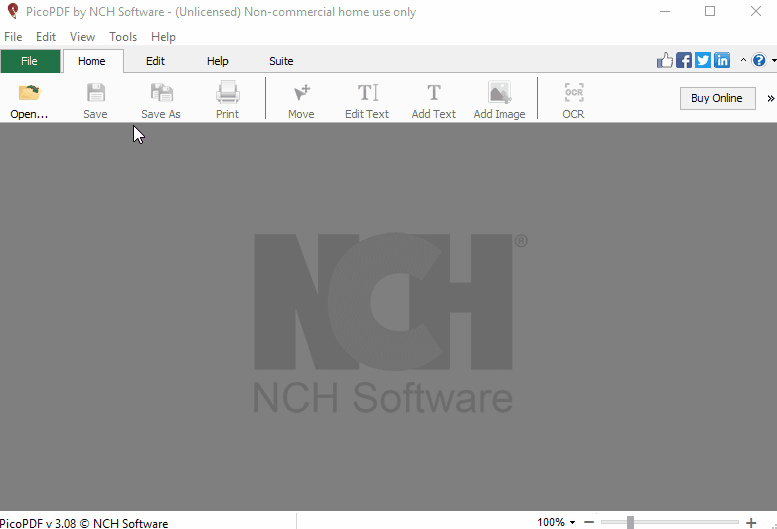The image size is (777, 529).
Task: Click the green File ribbon tab
Action: click(30, 61)
